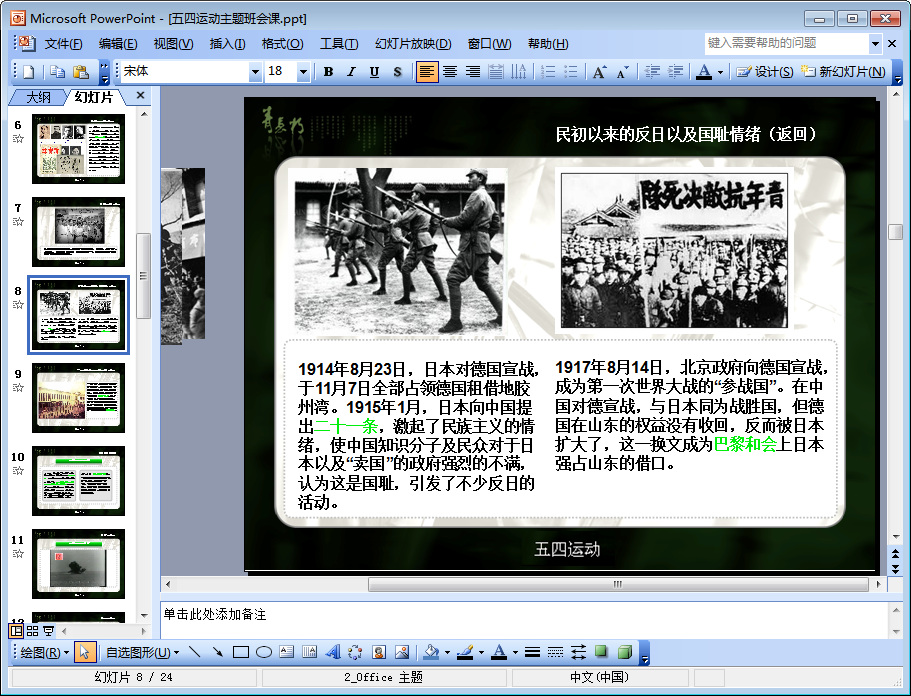Open the 文件 menu
Image resolution: width=911 pixels, height=696 pixels.
click(63, 44)
